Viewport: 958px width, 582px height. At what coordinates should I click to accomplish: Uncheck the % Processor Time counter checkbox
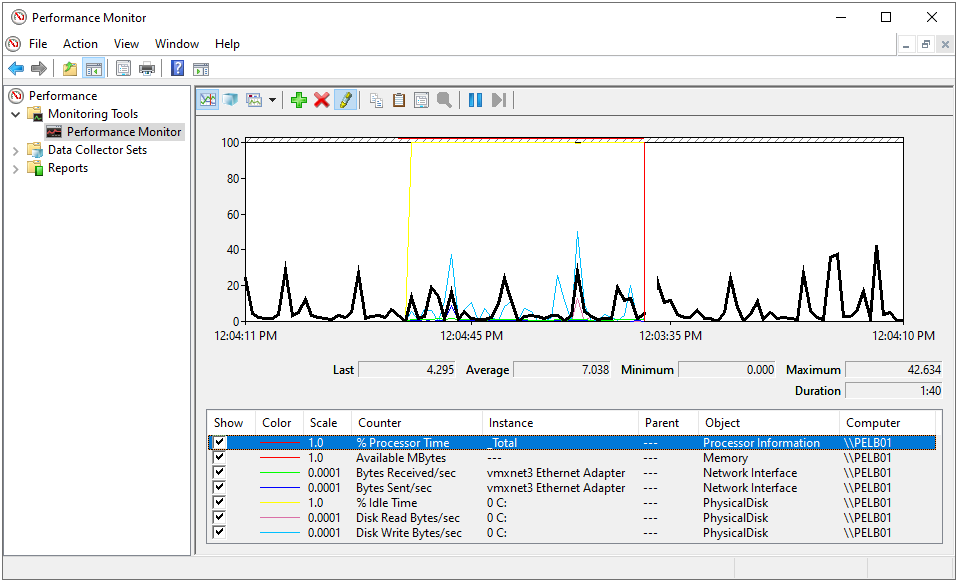click(x=220, y=443)
